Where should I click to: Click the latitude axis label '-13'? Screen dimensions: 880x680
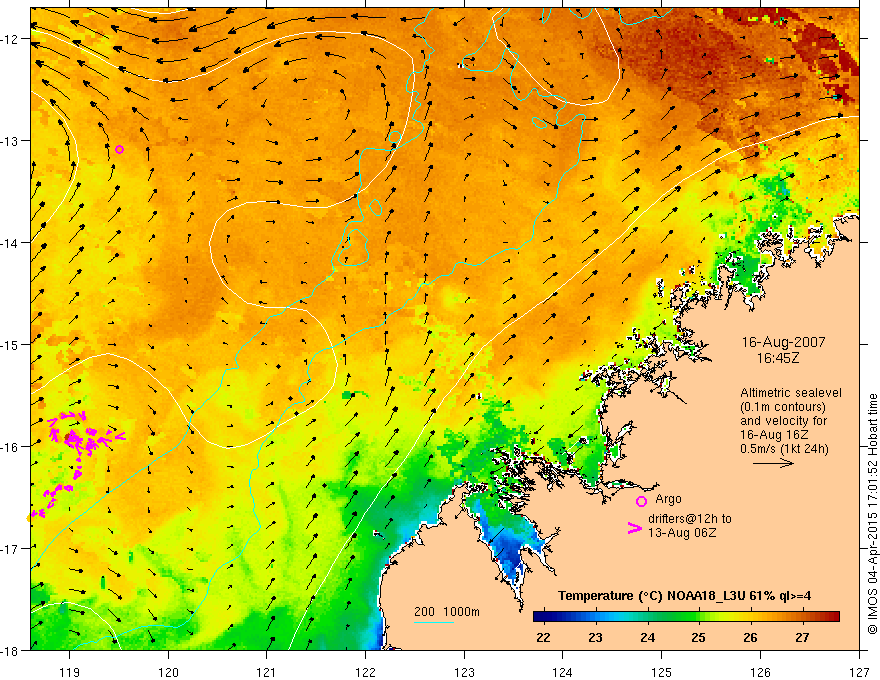(10, 140)
